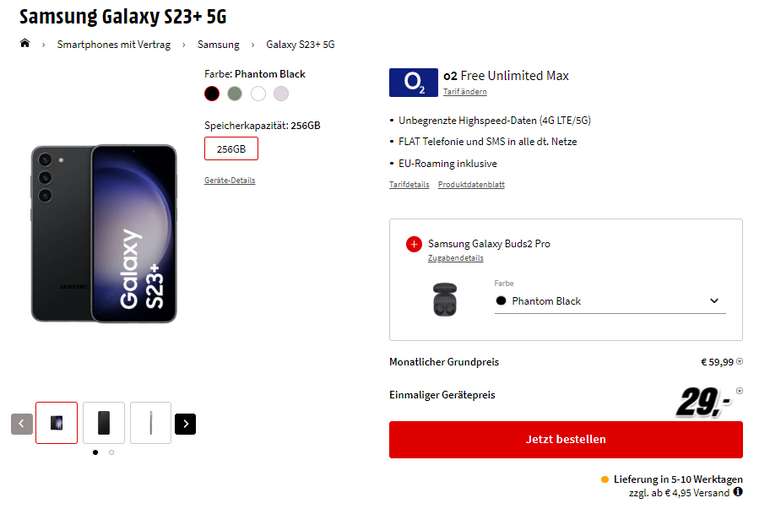This screenshot has width=770, height=508.
Task: Show next gallery thumbnails with right arrow
Action: click(185, 424)
